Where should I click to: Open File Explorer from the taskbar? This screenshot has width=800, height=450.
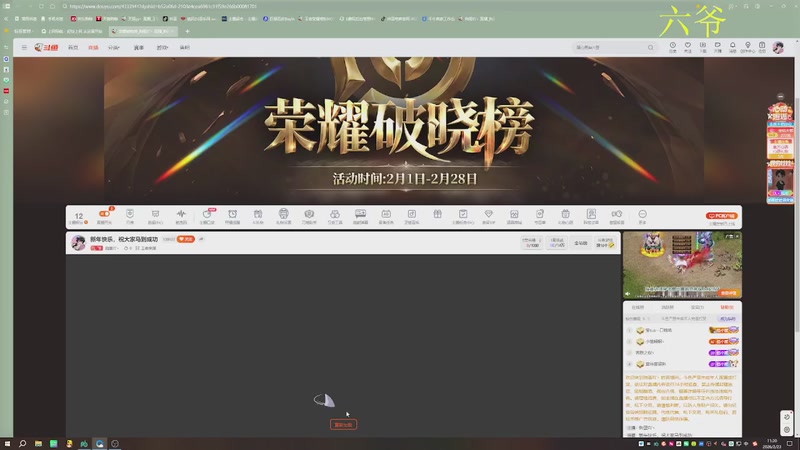click(38, 444)
